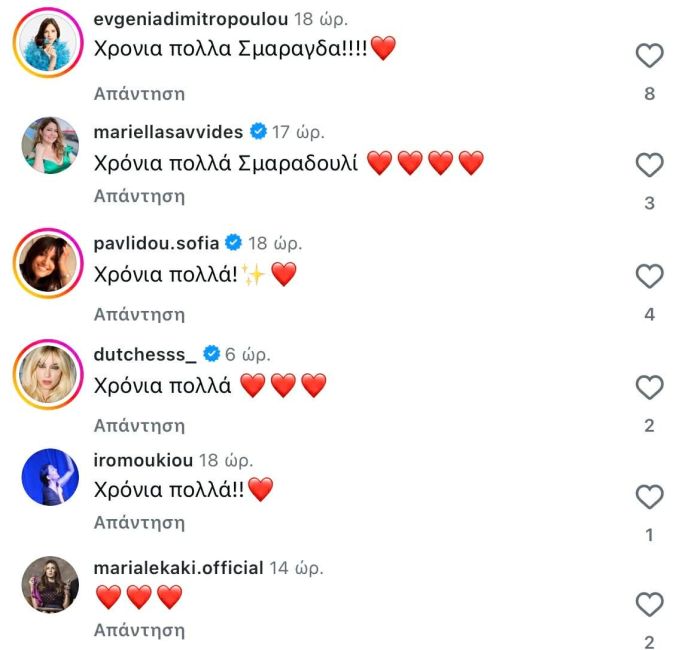Click Απάντηση under pavlidou.sofia's comment
Image resolution: width=700 pixels, height=650 pixels.
(139, 314)
